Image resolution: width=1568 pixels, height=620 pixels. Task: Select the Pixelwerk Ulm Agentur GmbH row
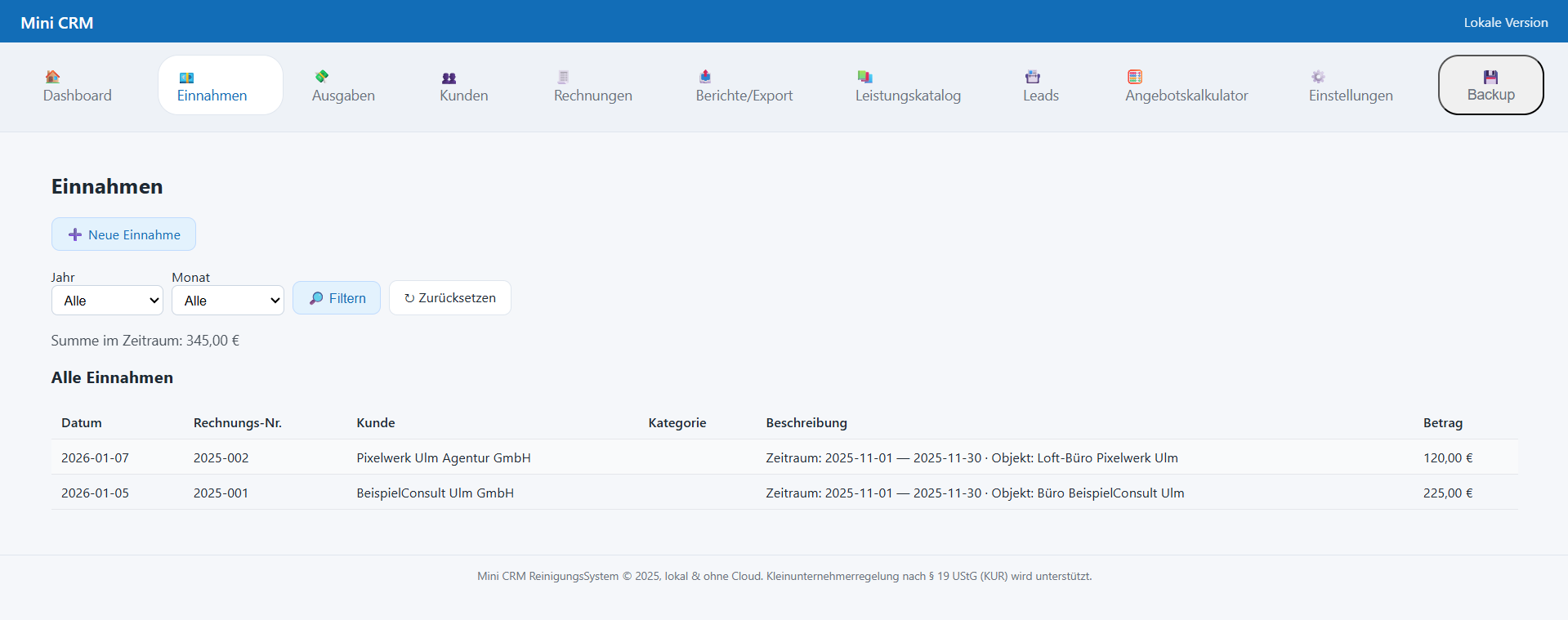pos(444,458)
